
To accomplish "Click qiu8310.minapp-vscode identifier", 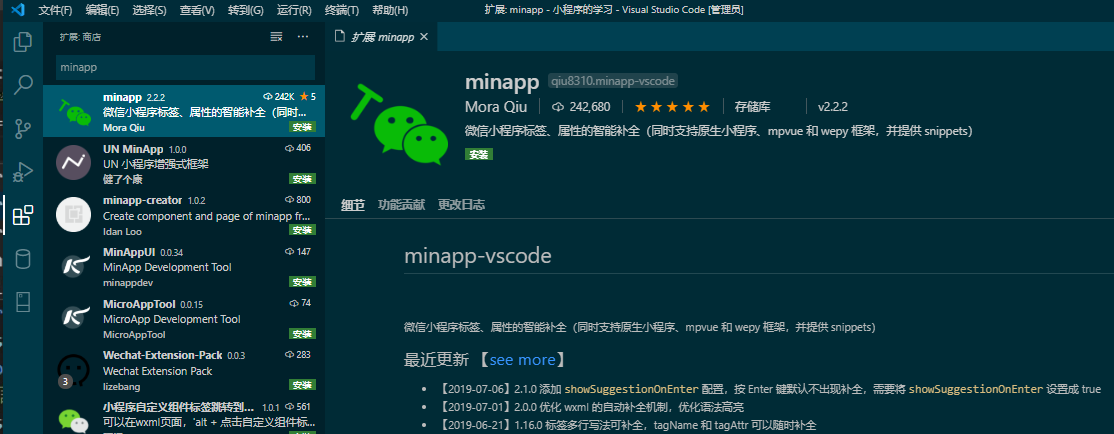I will pos(613,81).
